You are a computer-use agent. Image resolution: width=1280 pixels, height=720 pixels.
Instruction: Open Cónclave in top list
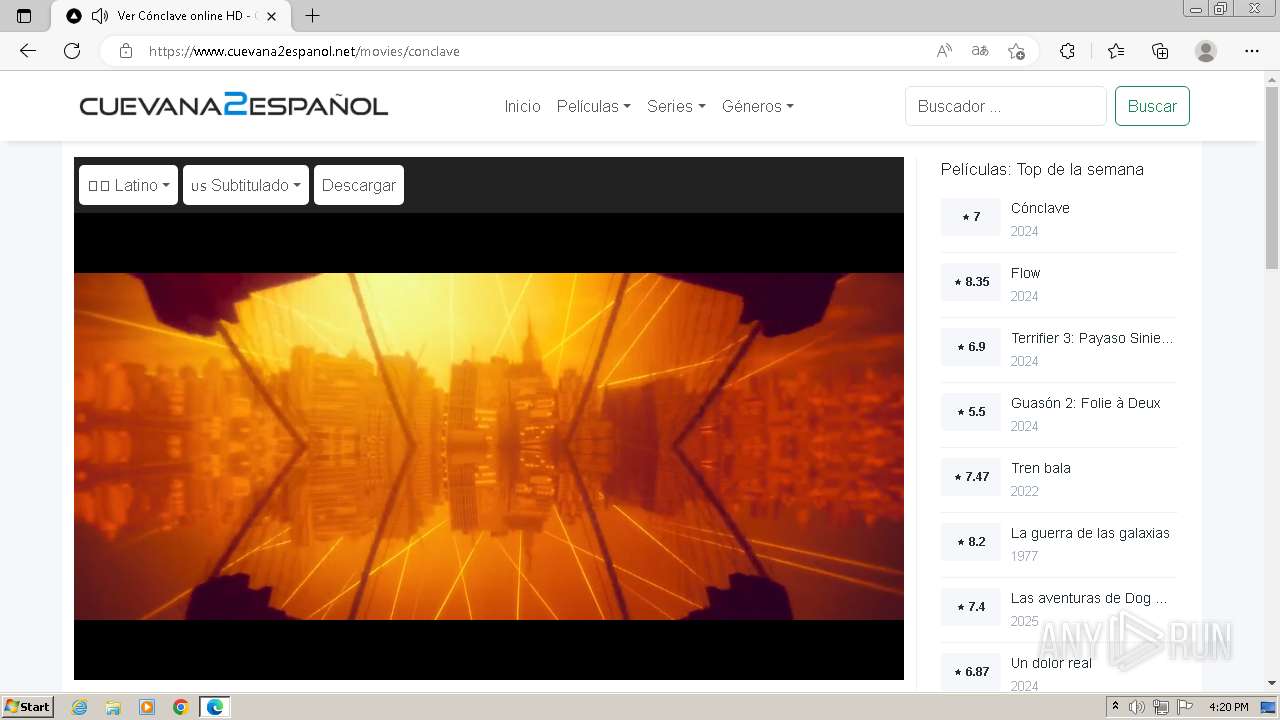[x=1040, y=208]
